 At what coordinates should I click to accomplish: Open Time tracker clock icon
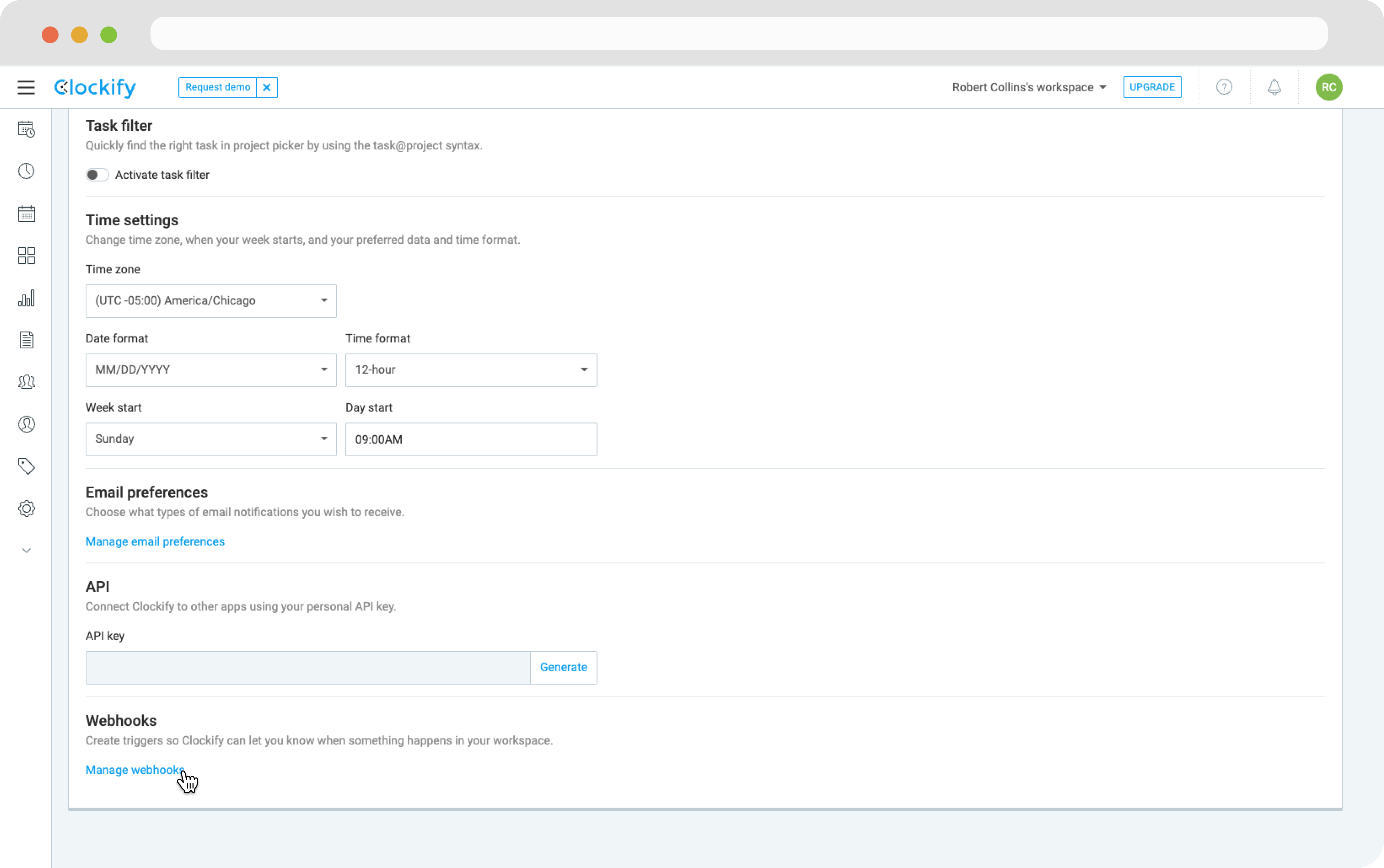26,171
